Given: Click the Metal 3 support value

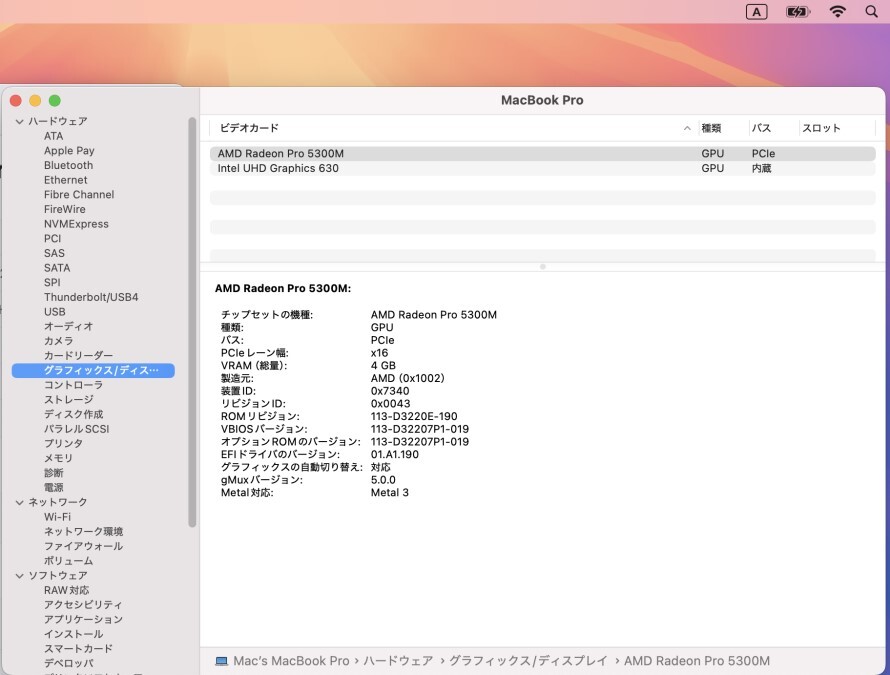Looking at the screenshot, I should point(389,493).
